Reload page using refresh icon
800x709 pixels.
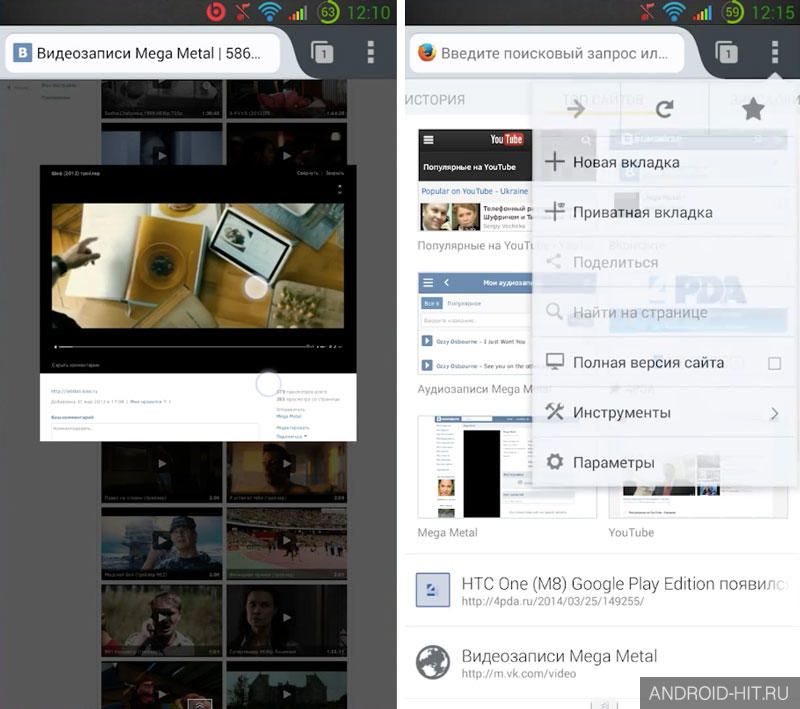point(665,109)
